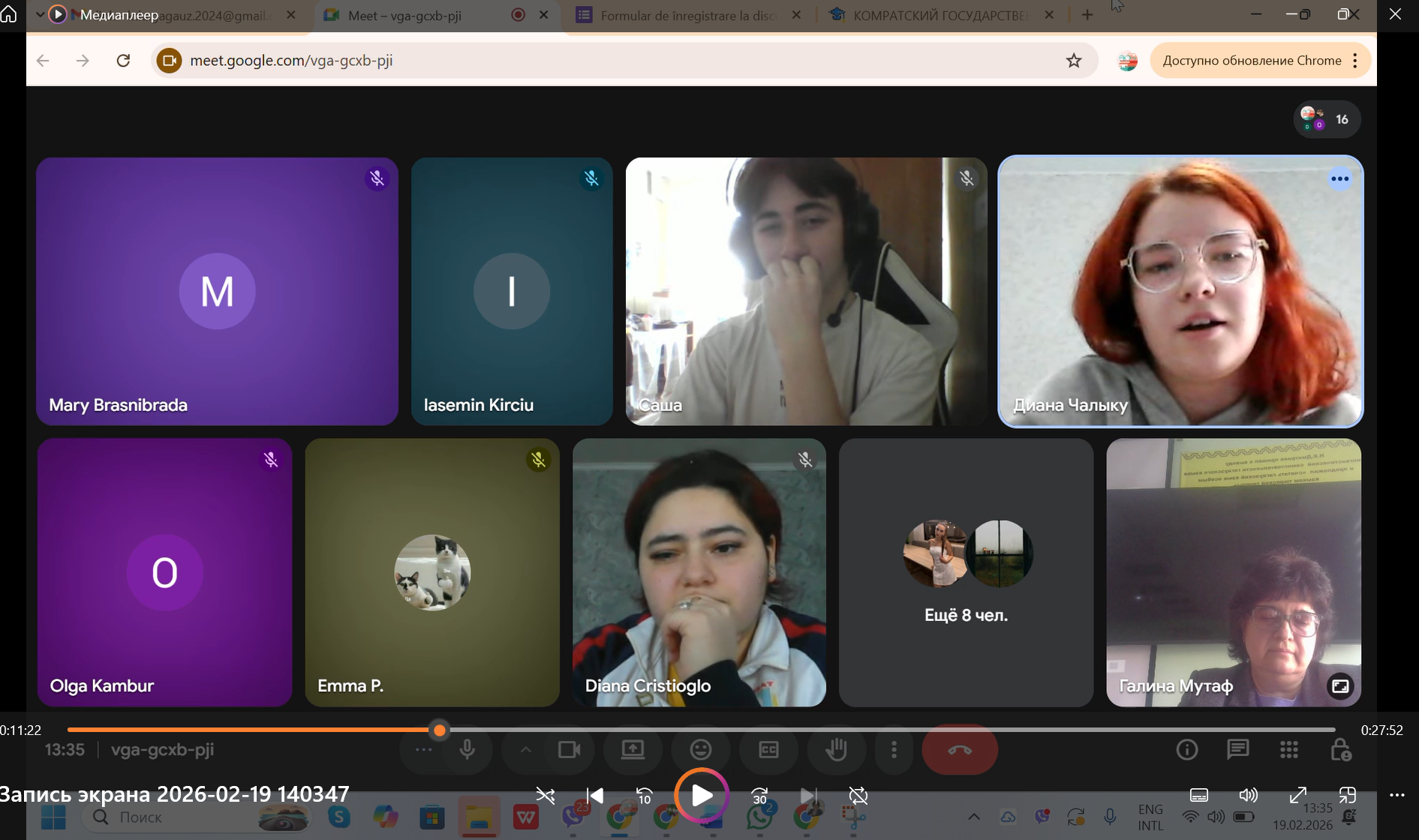This screenshot has width=1419, height=840.
Task: Toggle repeat playback mode
Action: tap(858, 796)
